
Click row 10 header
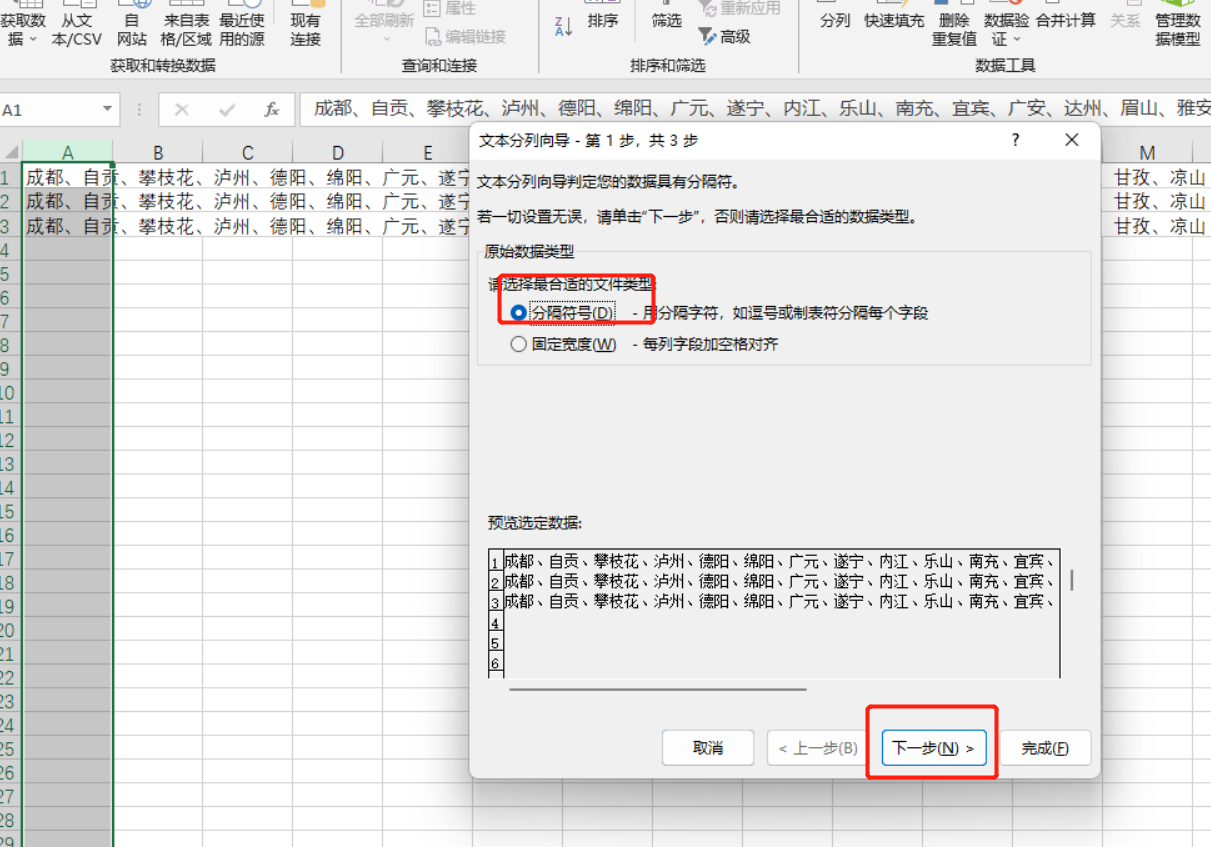point(9,393)
